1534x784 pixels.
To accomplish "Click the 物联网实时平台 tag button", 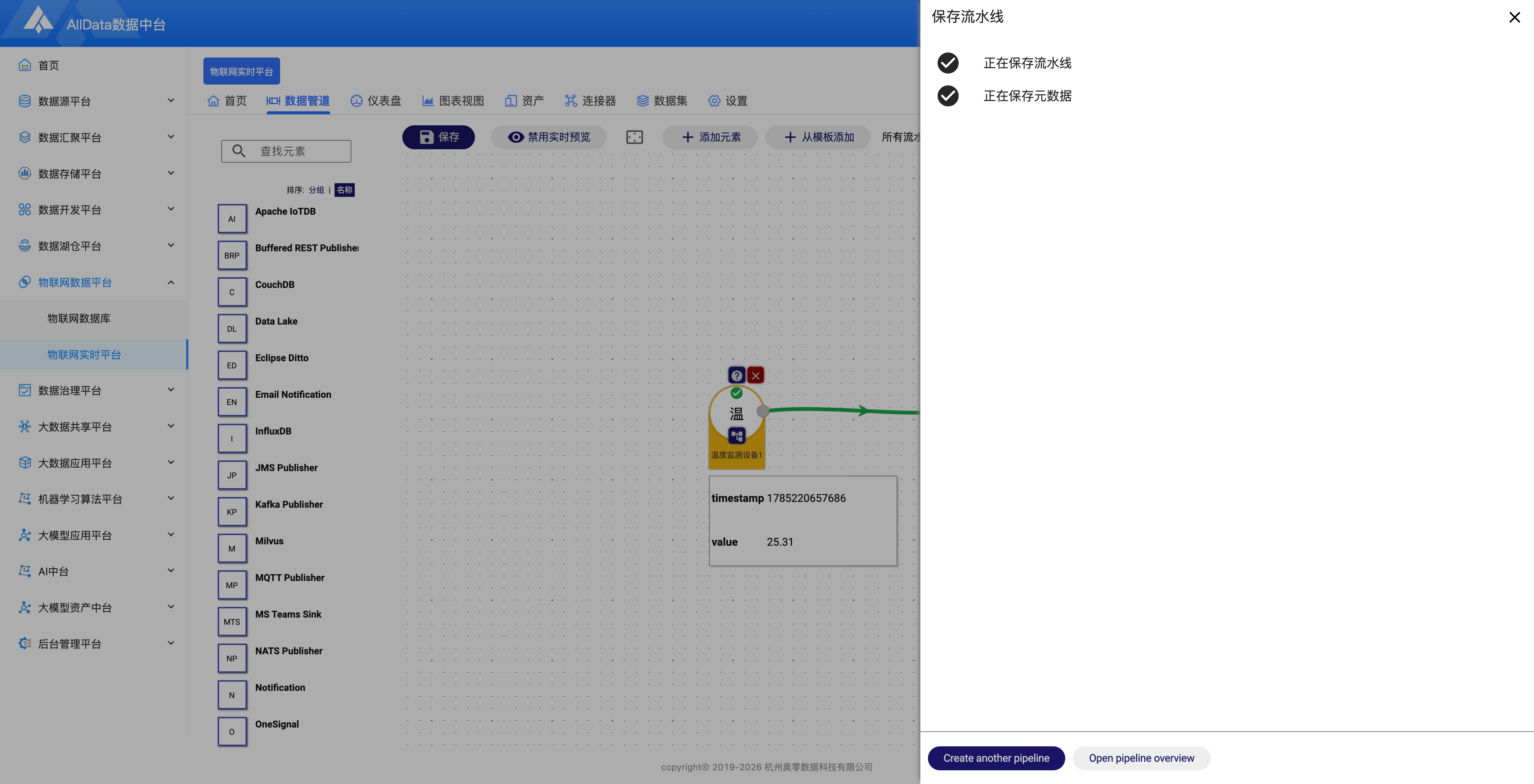I will pyautogui.click(x=241, y=72).
